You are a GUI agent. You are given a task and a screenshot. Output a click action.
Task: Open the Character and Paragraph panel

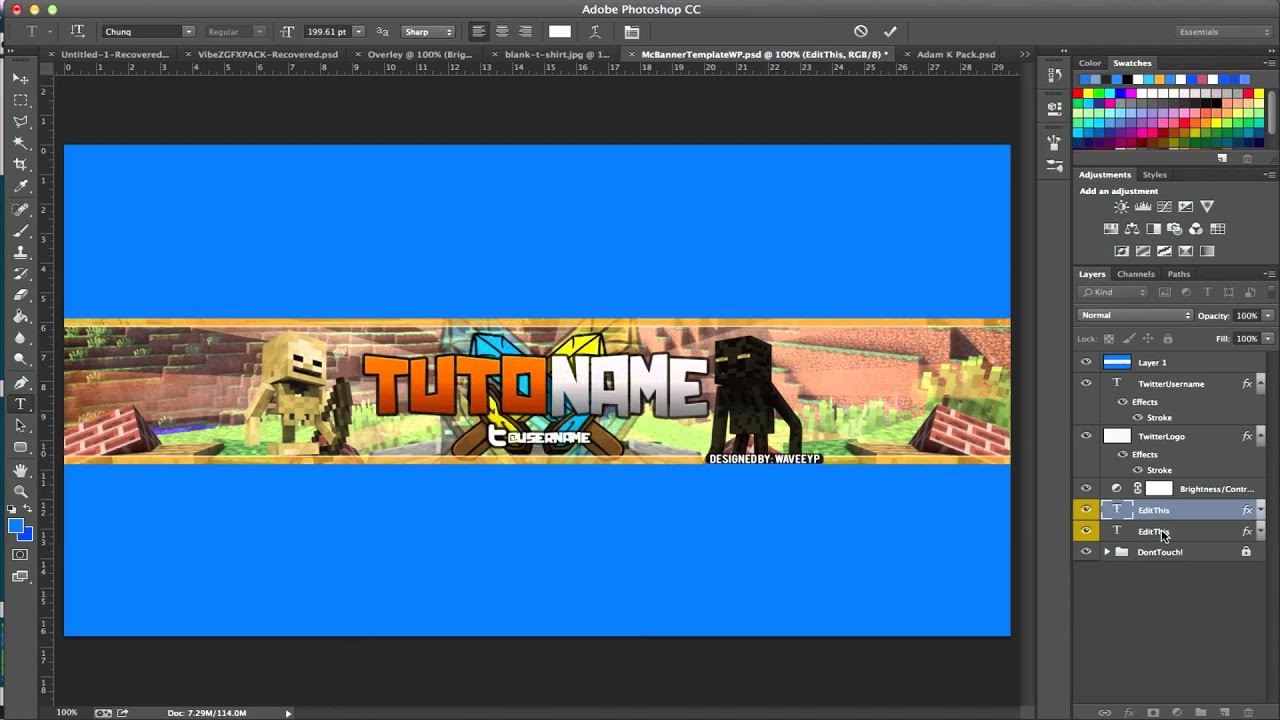point(631,31)
